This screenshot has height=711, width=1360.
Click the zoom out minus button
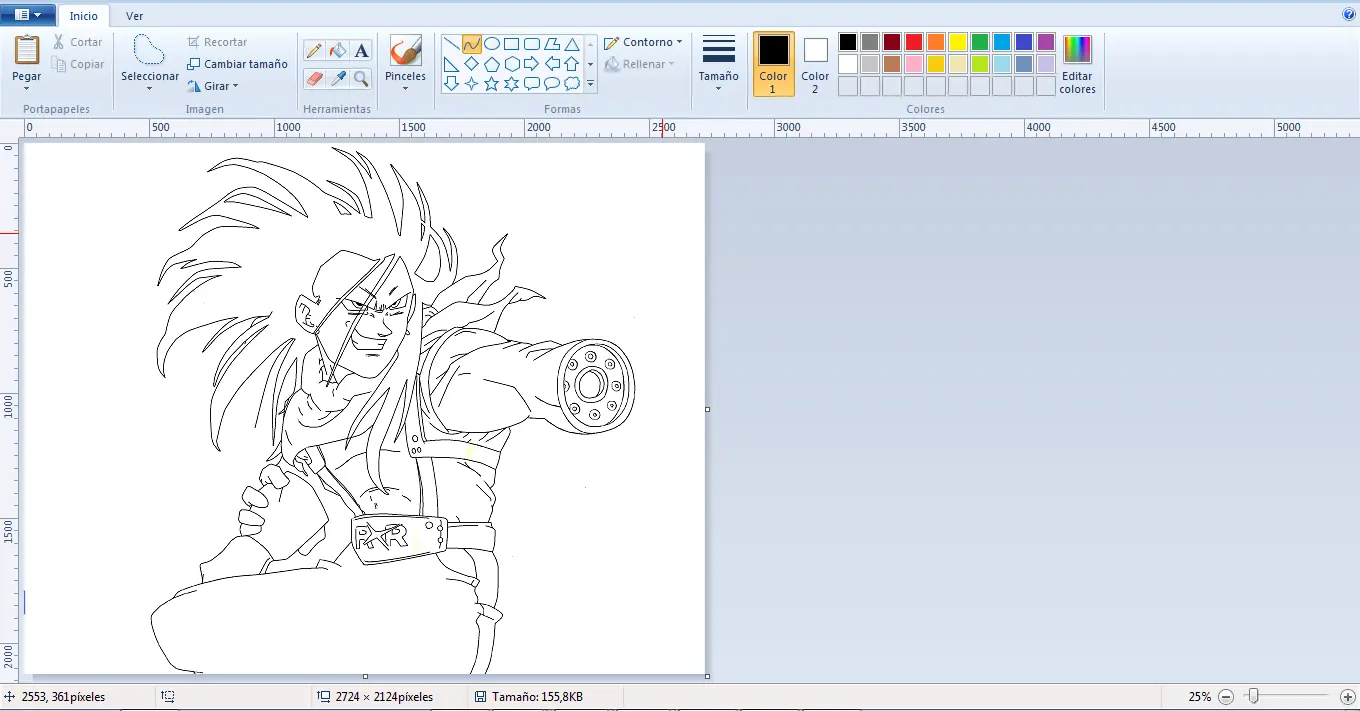[x=1226, y=696]
